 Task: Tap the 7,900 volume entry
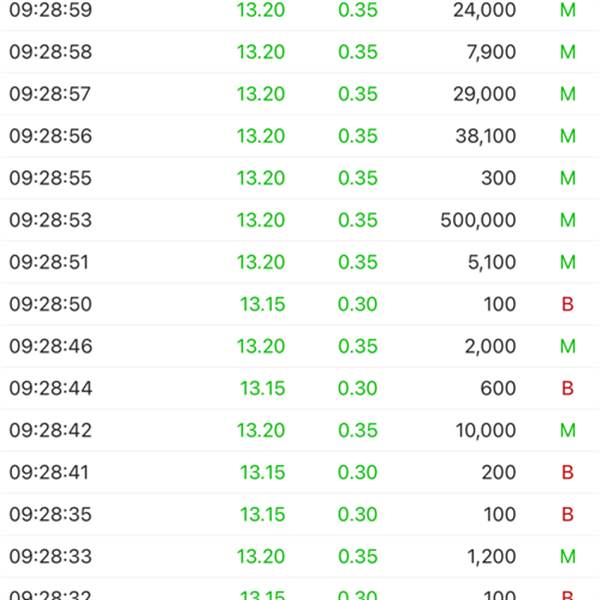click(x=491, y=52)
